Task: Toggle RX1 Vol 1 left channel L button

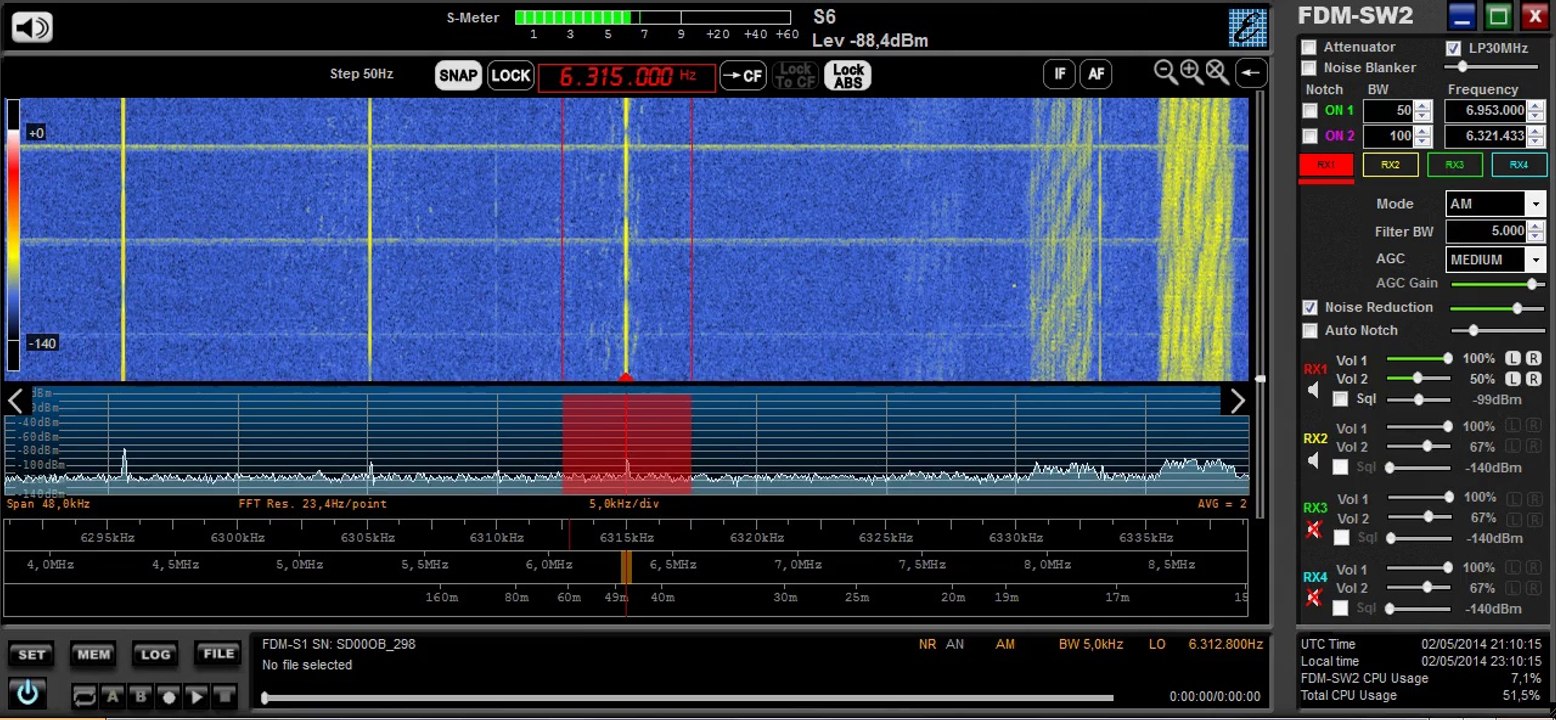Action: click(1514, 359)
